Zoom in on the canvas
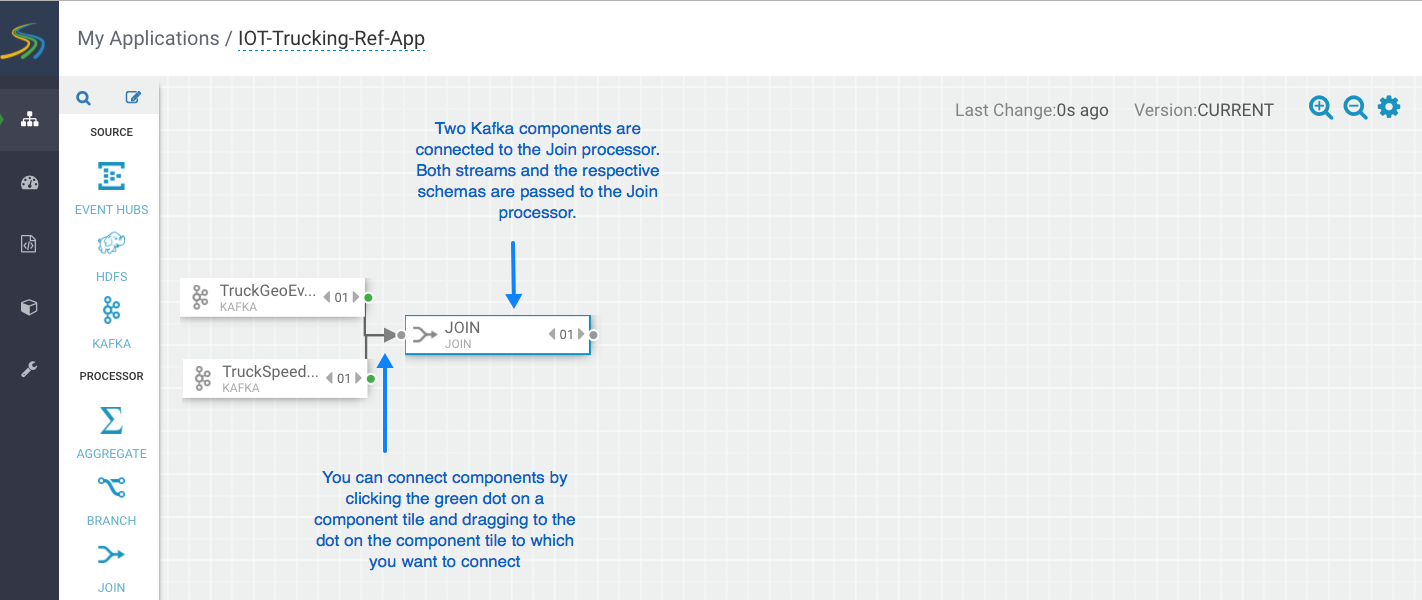This screenshot has width=1422, height=600. point(1321,108)
